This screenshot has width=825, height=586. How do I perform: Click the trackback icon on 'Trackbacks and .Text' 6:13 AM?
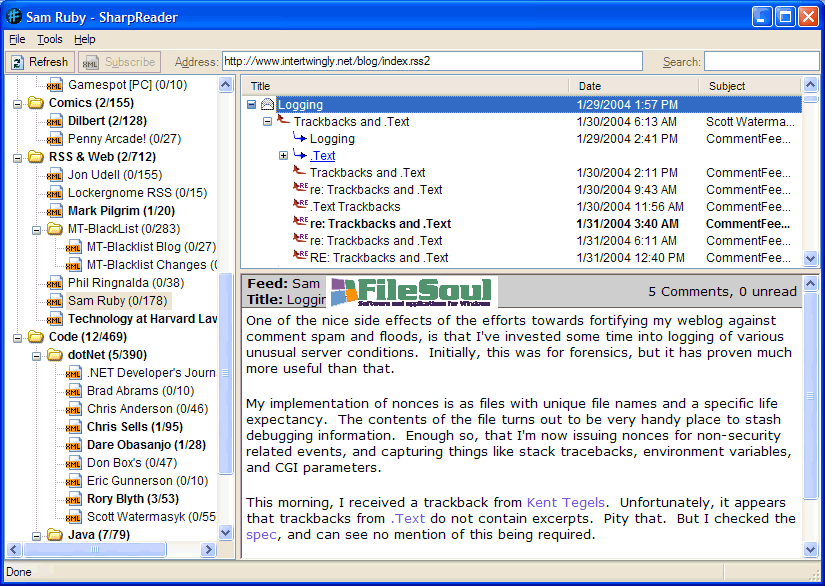[284, 120]
